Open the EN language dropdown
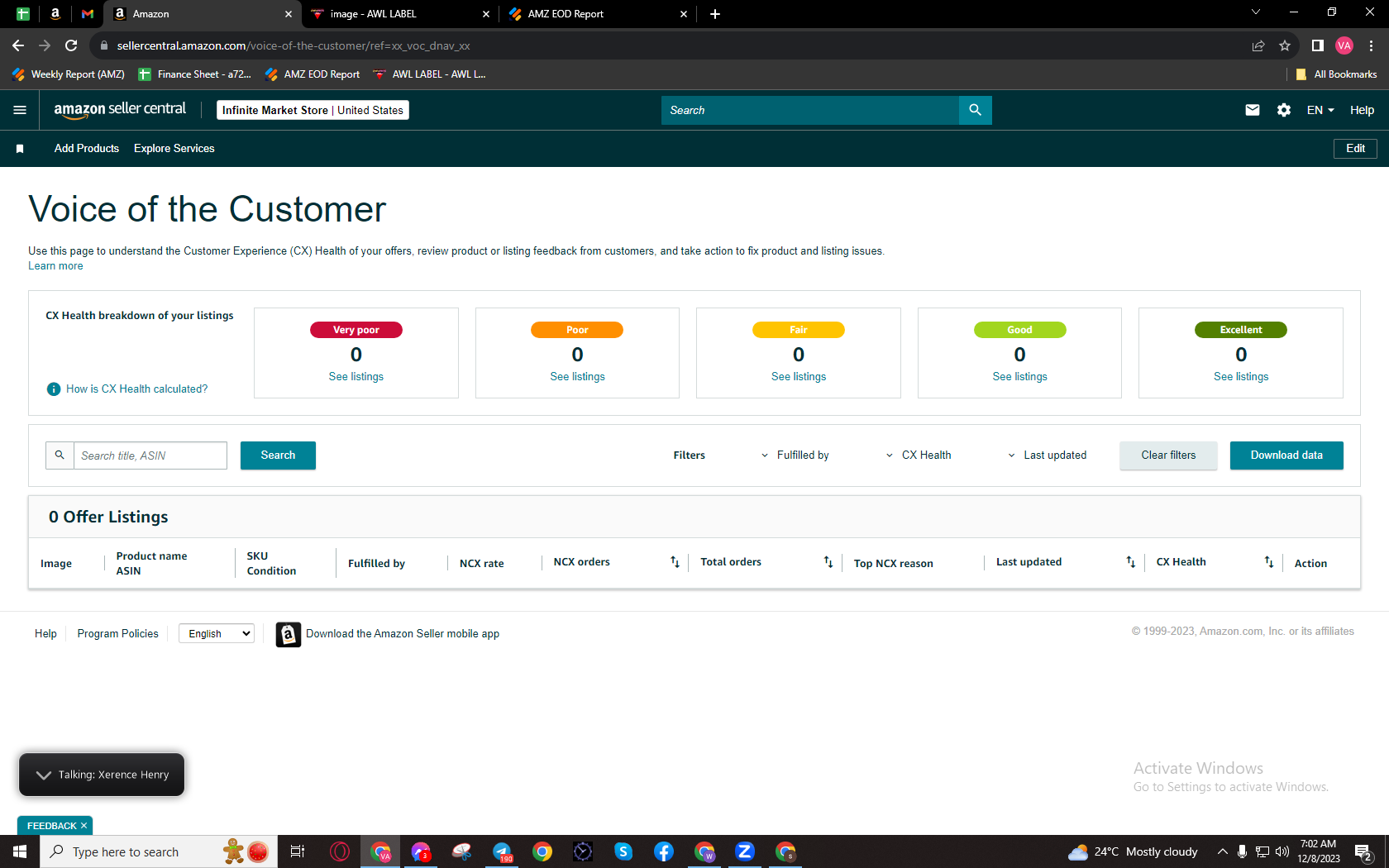Image resolution: width=1389 pixels, height=868 pixels. click(x=1320, y=110)
